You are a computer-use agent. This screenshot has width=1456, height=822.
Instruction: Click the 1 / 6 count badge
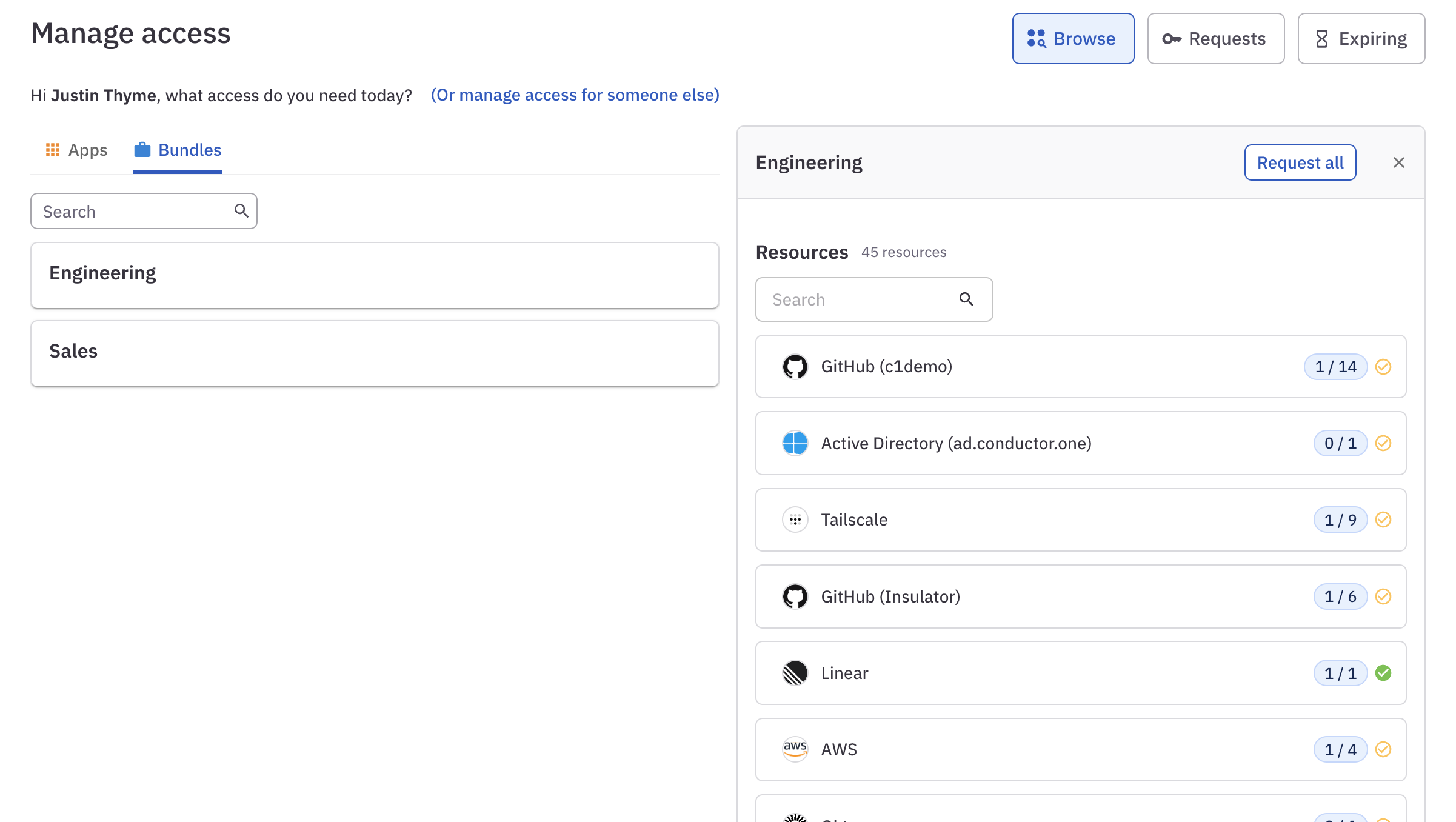[1341, 596]
